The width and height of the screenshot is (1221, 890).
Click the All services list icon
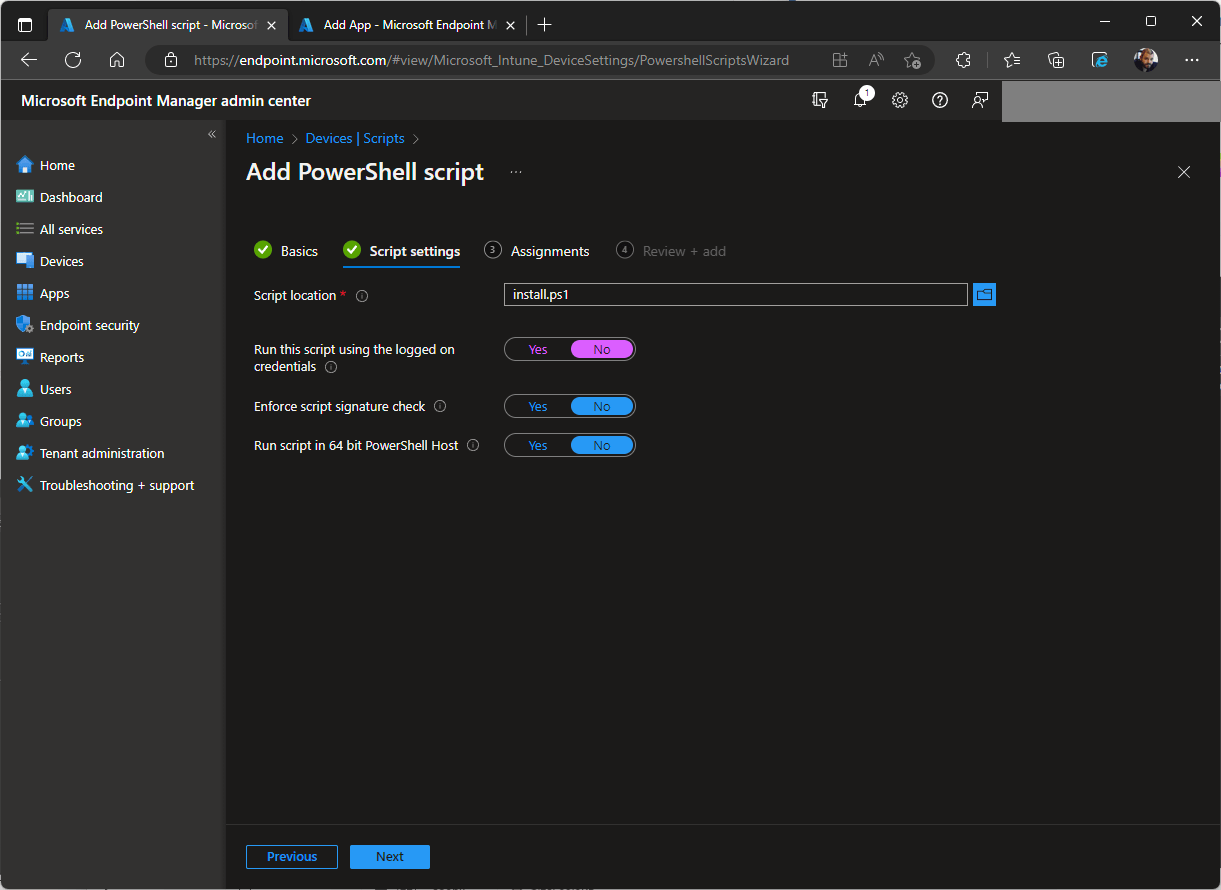[x=25, y=229]
